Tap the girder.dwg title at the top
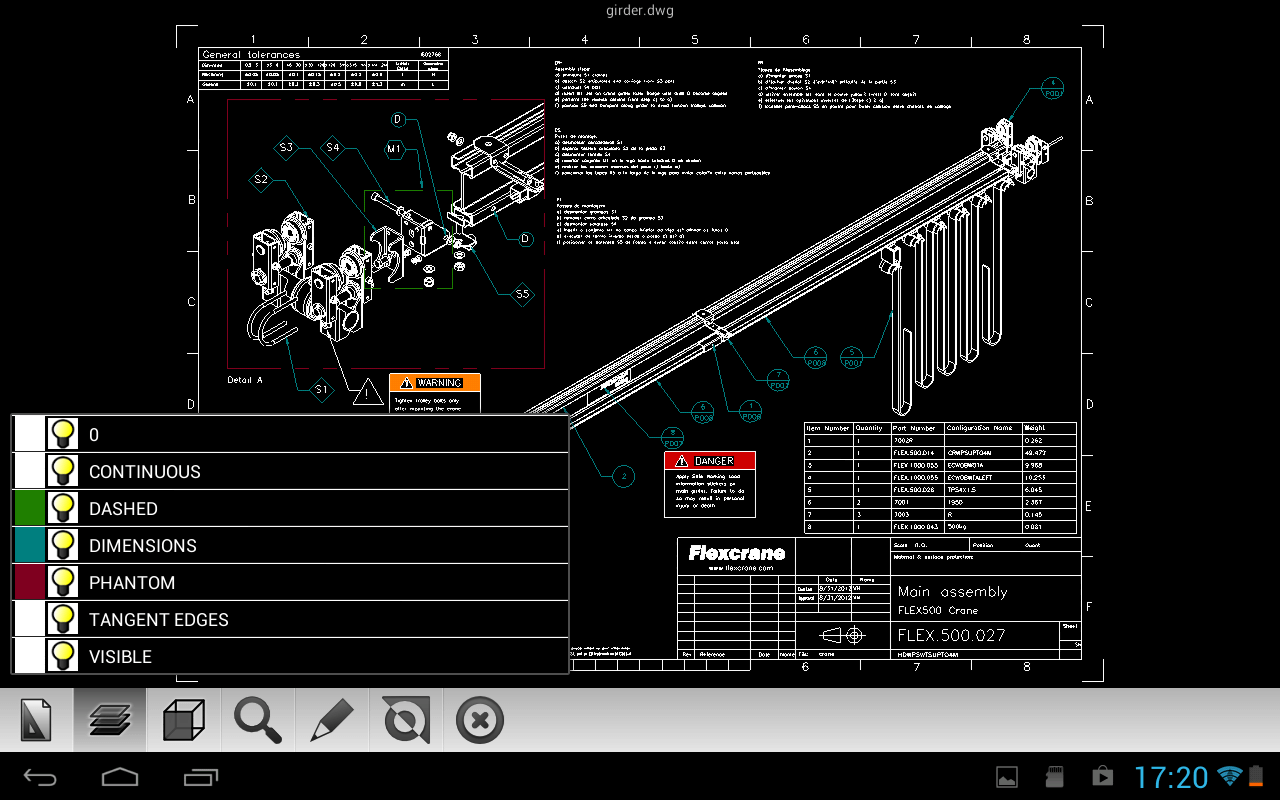The width and height of the screenshot is (1280, 800). [639, 10]
